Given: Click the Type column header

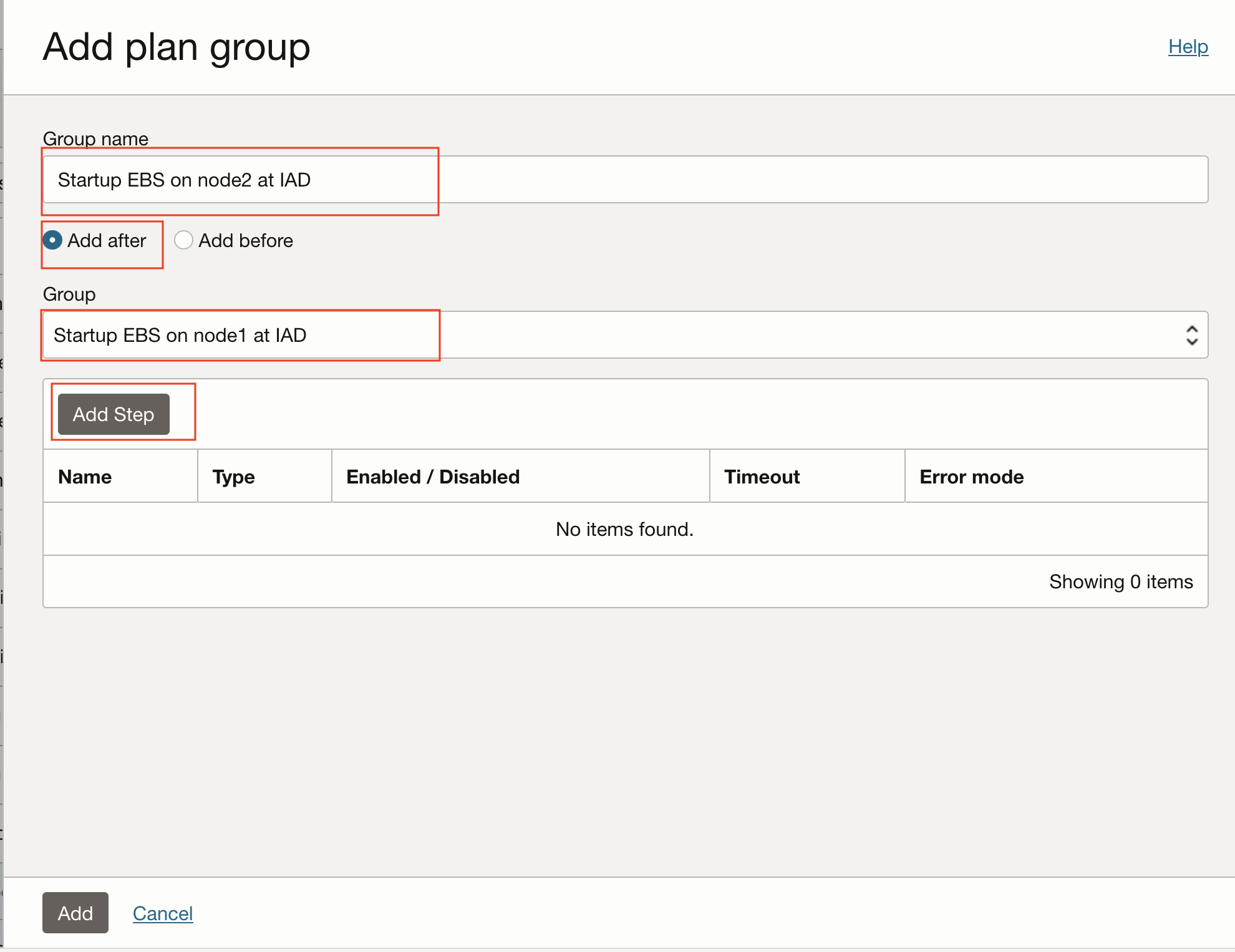Looking at the screenshot, I should [233, 477].
